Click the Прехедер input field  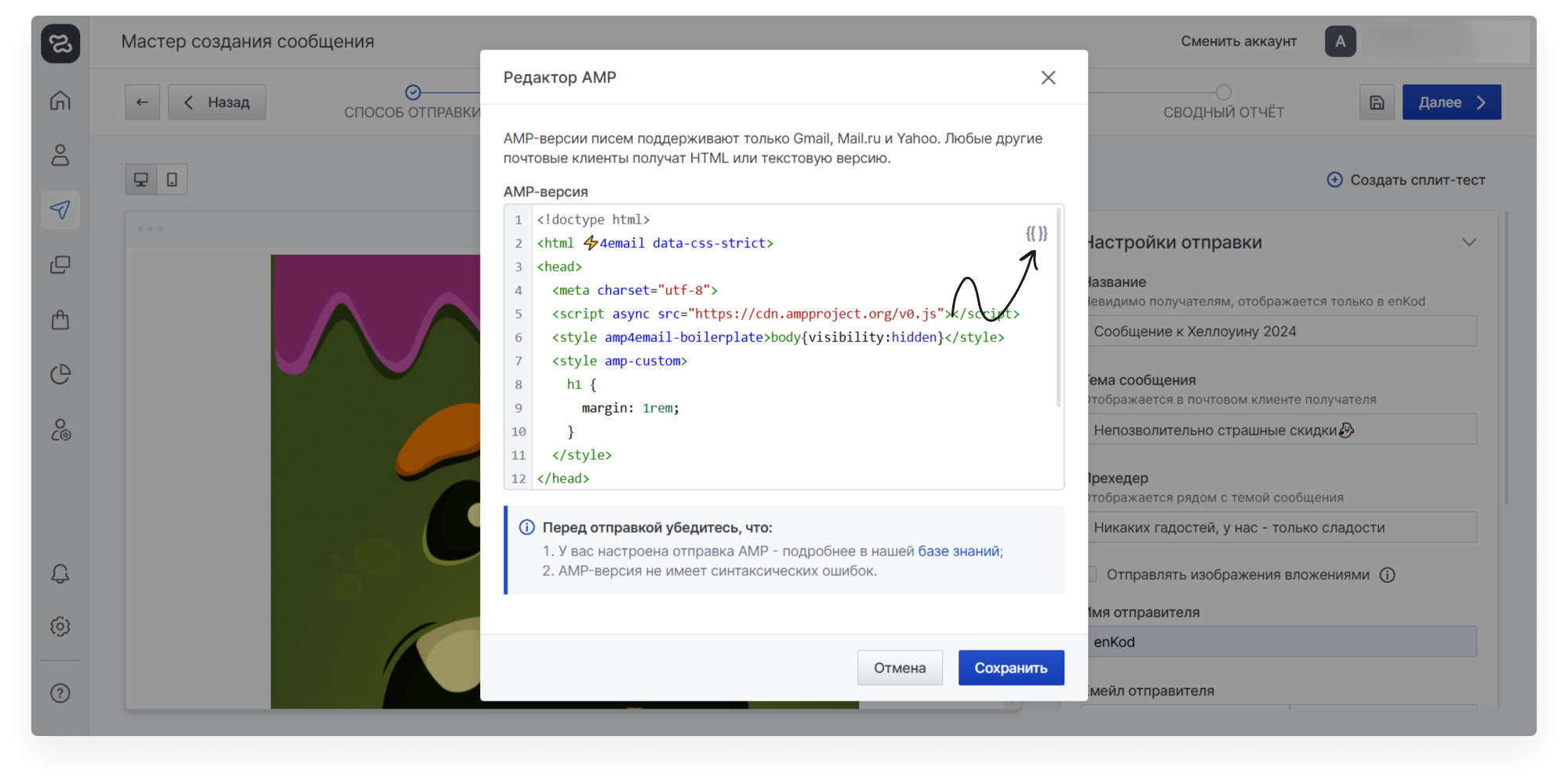pyautogui.click(x=1282, y=527)
